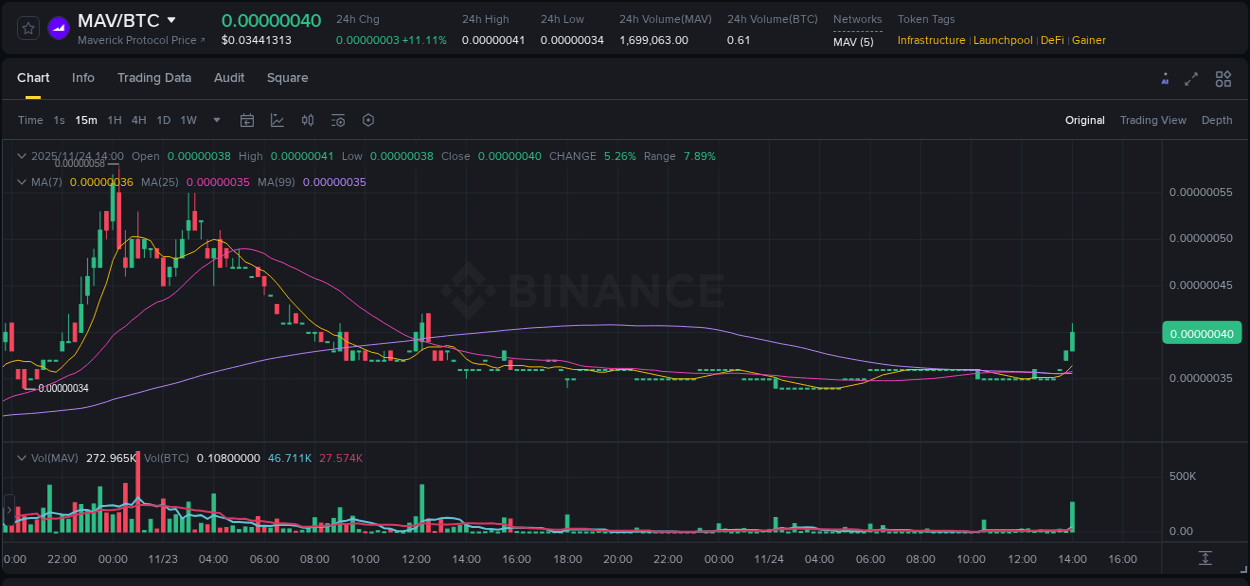1250x586 pixels.
Task: Open the date range calendar picker
Action: 247,120
